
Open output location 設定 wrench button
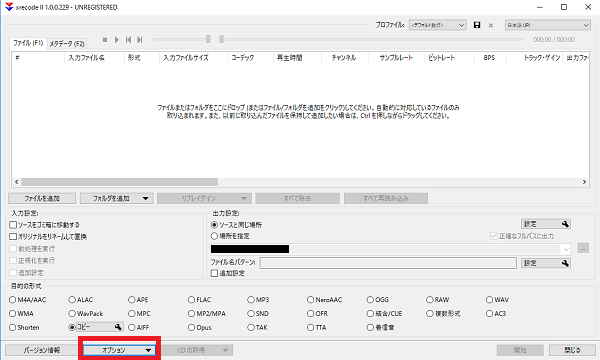click(x=546, y=224)
